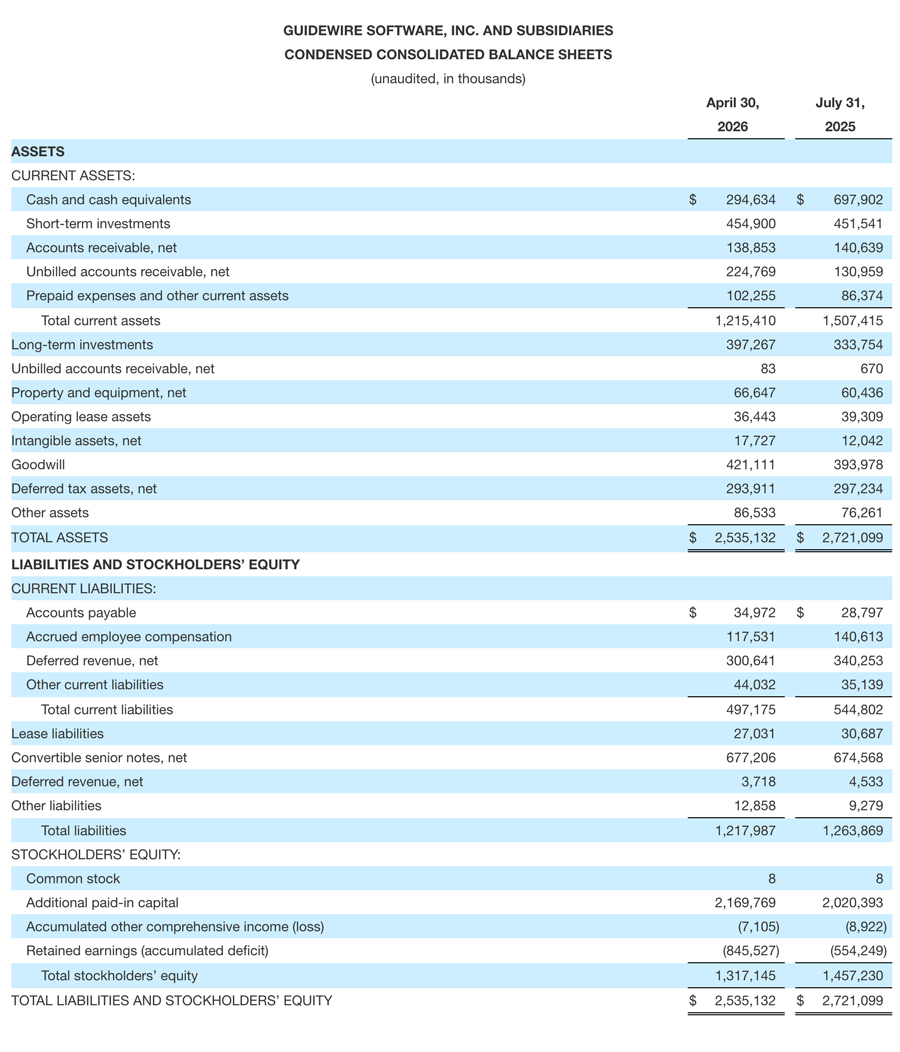The width and height of the screenshot is (900, 1052).
Task: Click the 'Accounts receivable, net' label
Action: (x=101, y=248)
